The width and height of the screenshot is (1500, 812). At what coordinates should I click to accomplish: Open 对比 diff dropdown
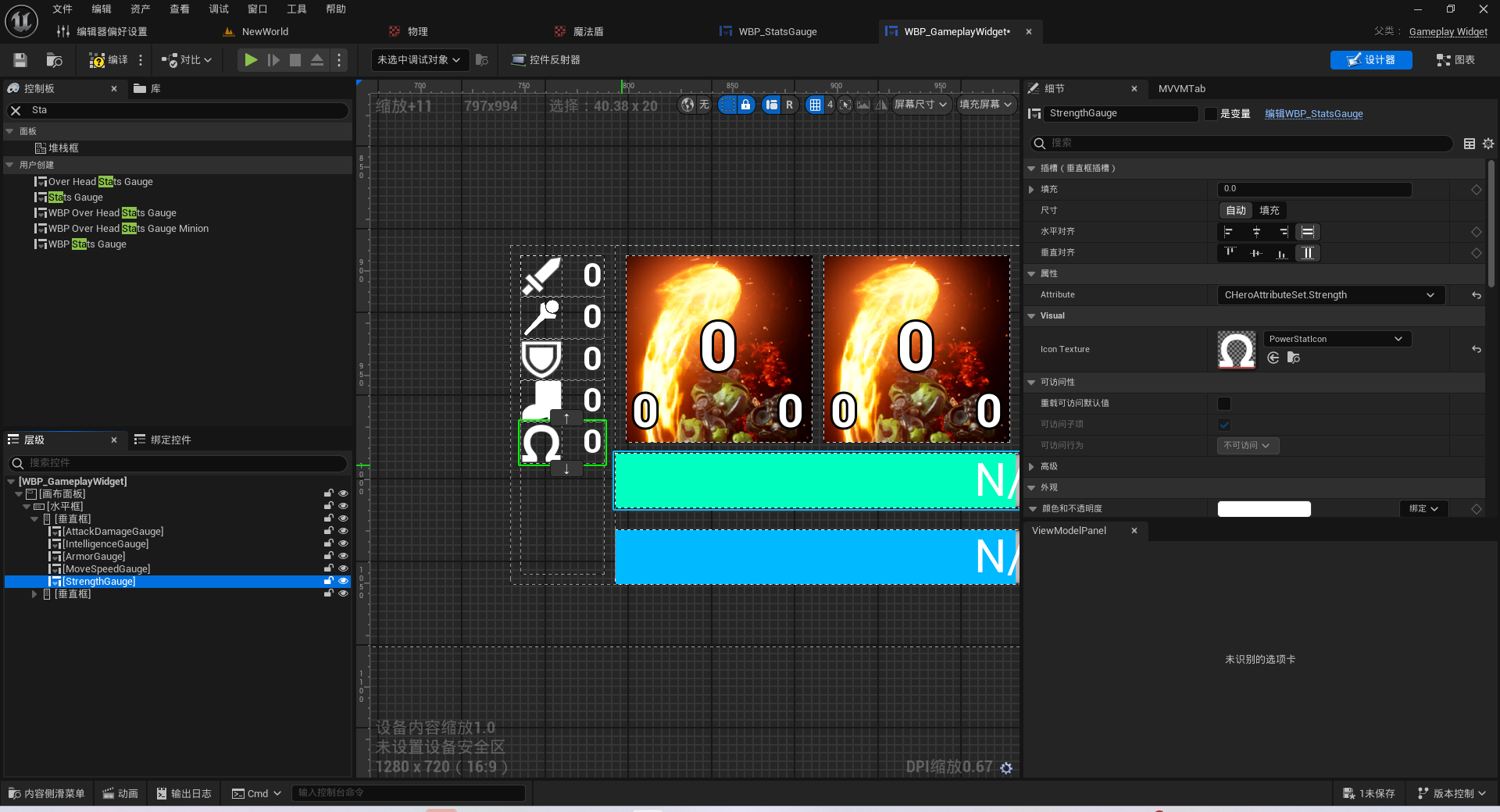coord(186,60)
